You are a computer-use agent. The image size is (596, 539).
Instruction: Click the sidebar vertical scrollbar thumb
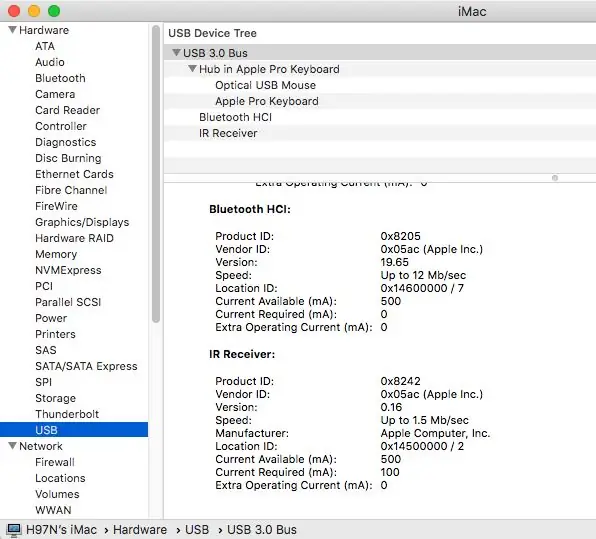(x=155, y=174)
